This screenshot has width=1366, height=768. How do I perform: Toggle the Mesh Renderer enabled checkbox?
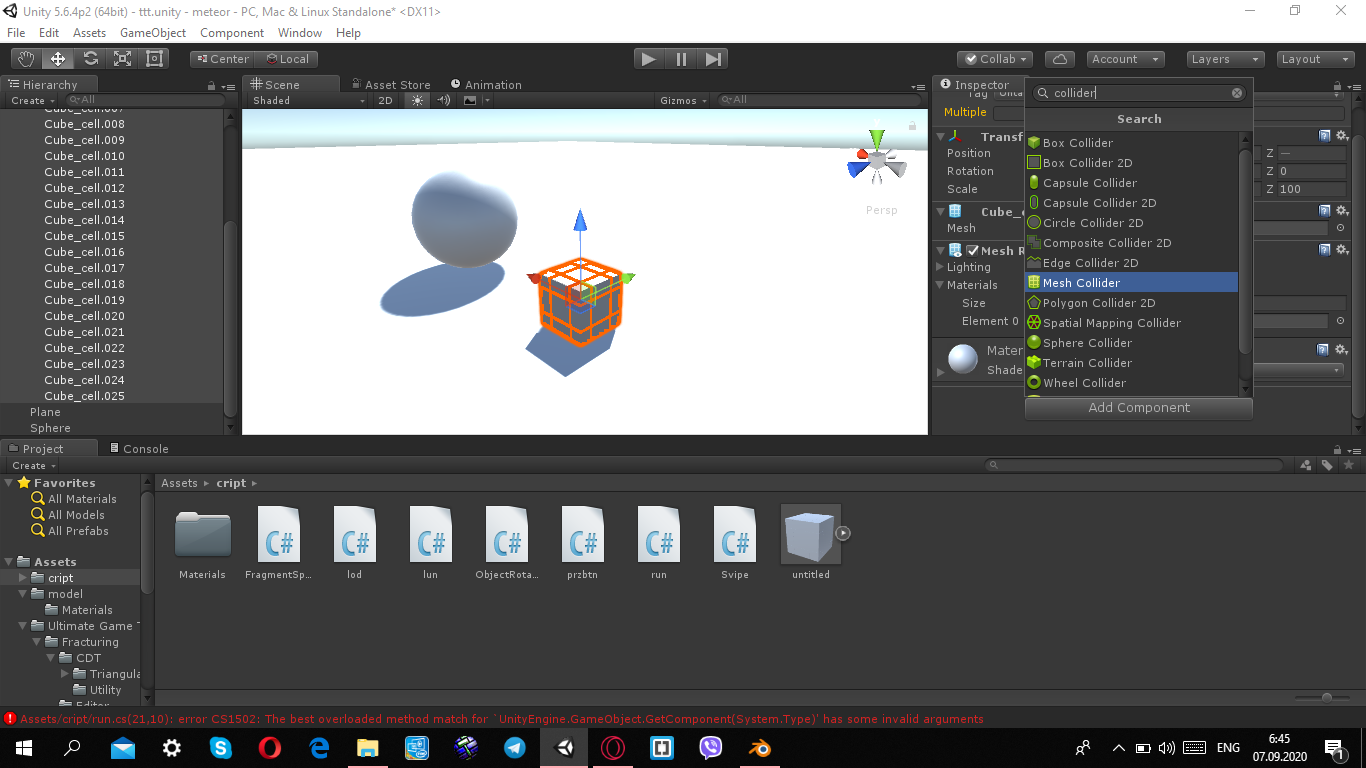[x=972, y=251]
